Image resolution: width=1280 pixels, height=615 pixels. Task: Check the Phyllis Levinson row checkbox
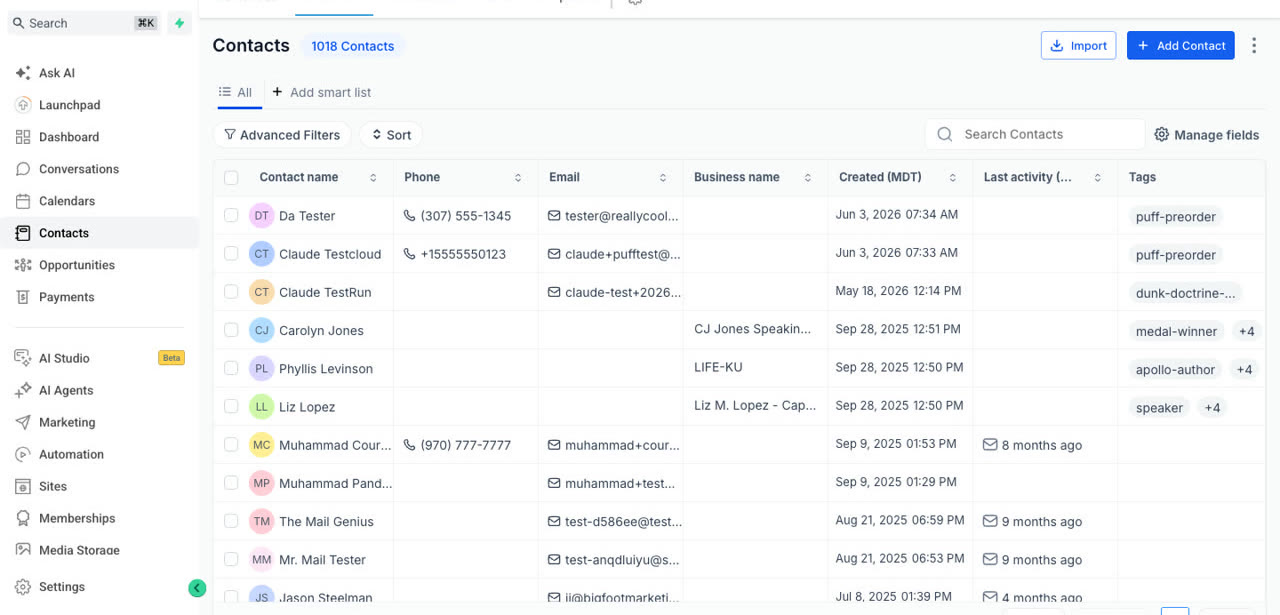tap(231, 368)
